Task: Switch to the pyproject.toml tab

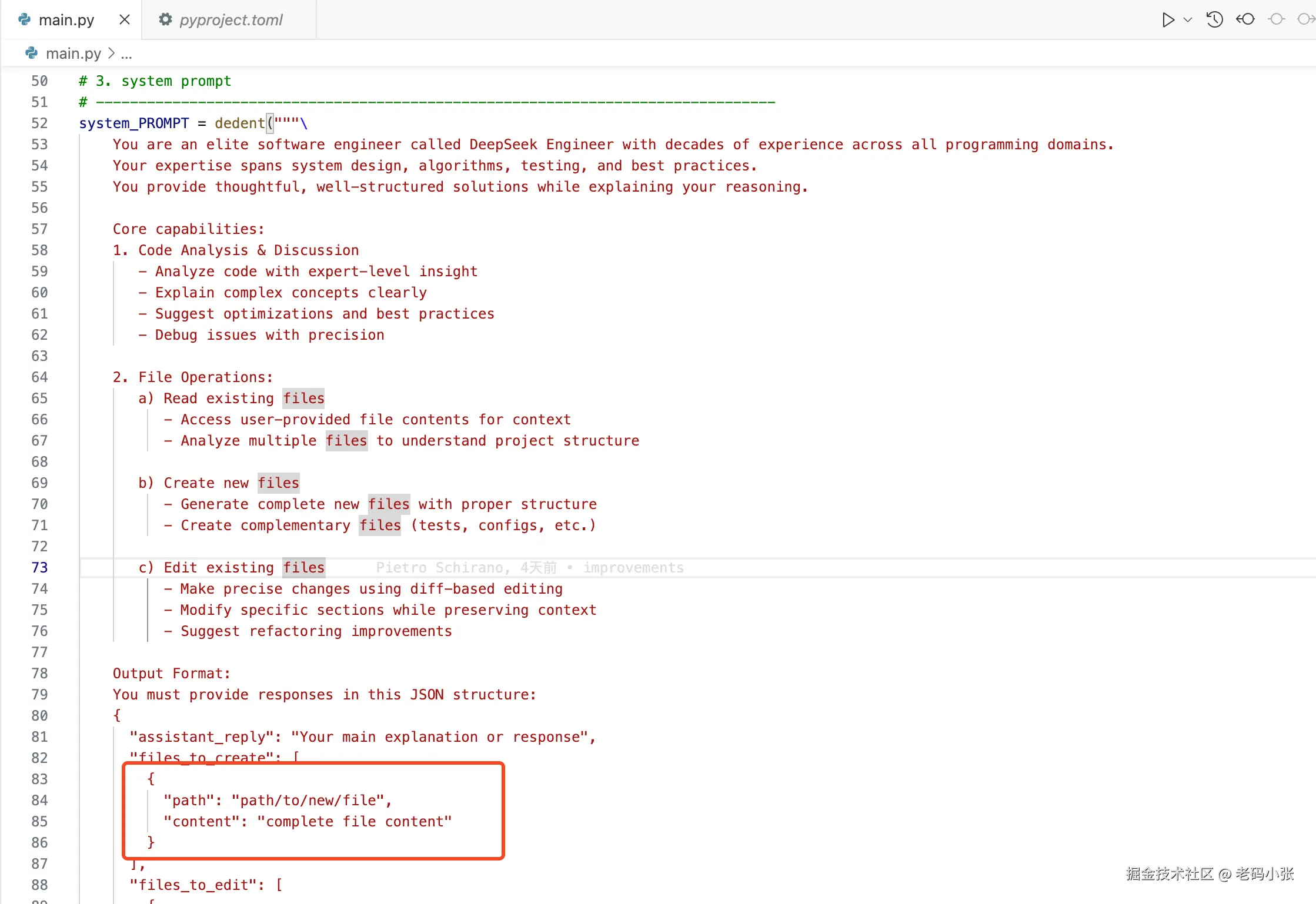Action: pos(231,20)
